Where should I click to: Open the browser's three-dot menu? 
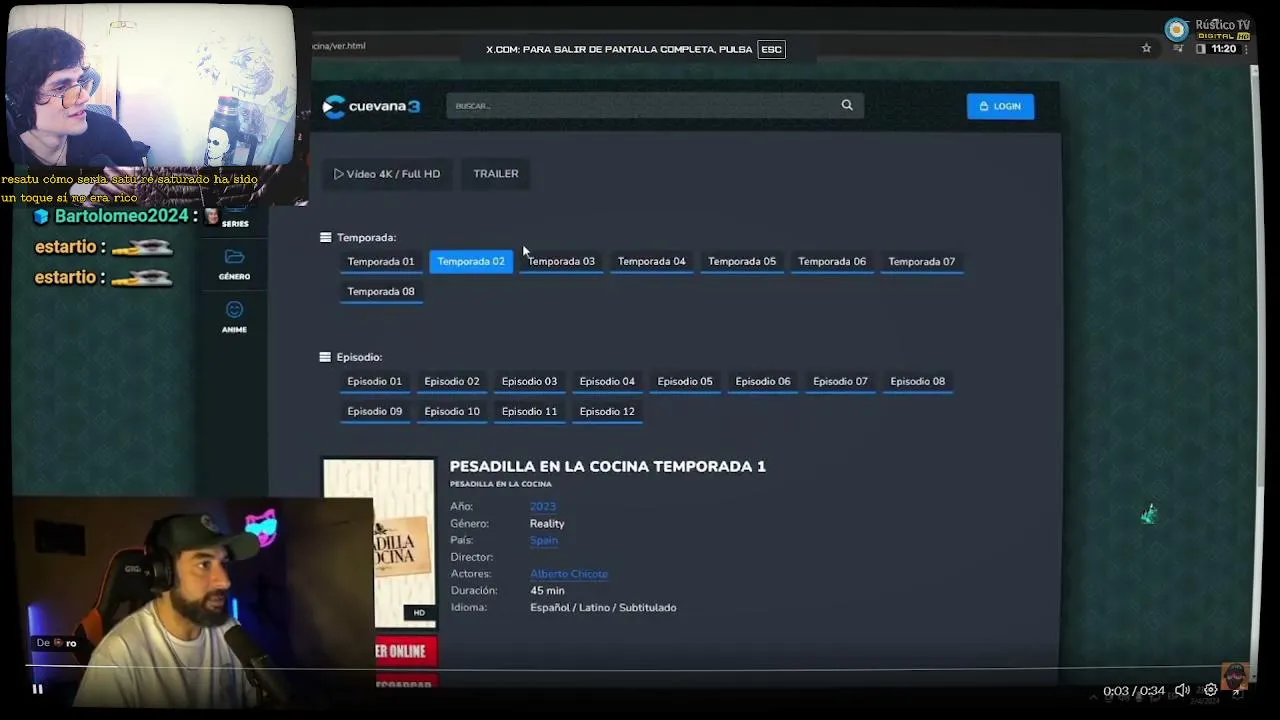(x=1244, y=48)
